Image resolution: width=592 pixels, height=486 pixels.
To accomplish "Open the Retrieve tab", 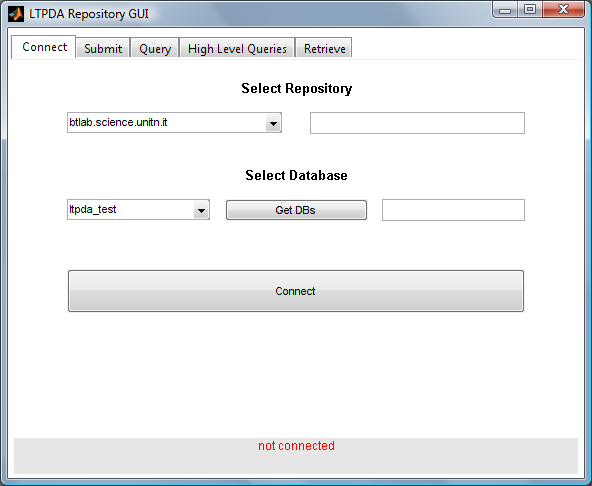I will (x=324, y=48).
